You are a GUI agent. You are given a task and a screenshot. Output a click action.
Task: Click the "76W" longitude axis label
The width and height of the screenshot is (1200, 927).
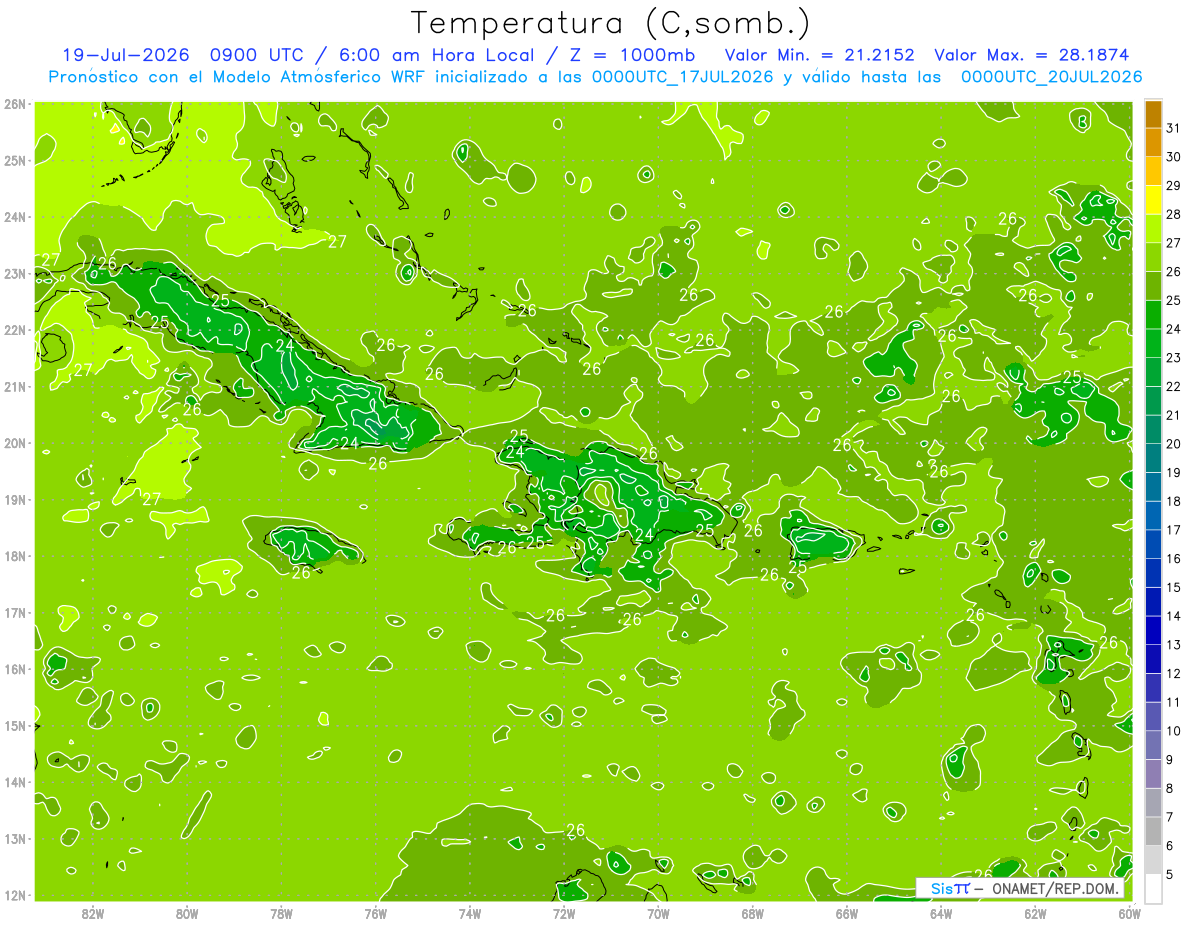pyautogui.click(x=375, y=913)
